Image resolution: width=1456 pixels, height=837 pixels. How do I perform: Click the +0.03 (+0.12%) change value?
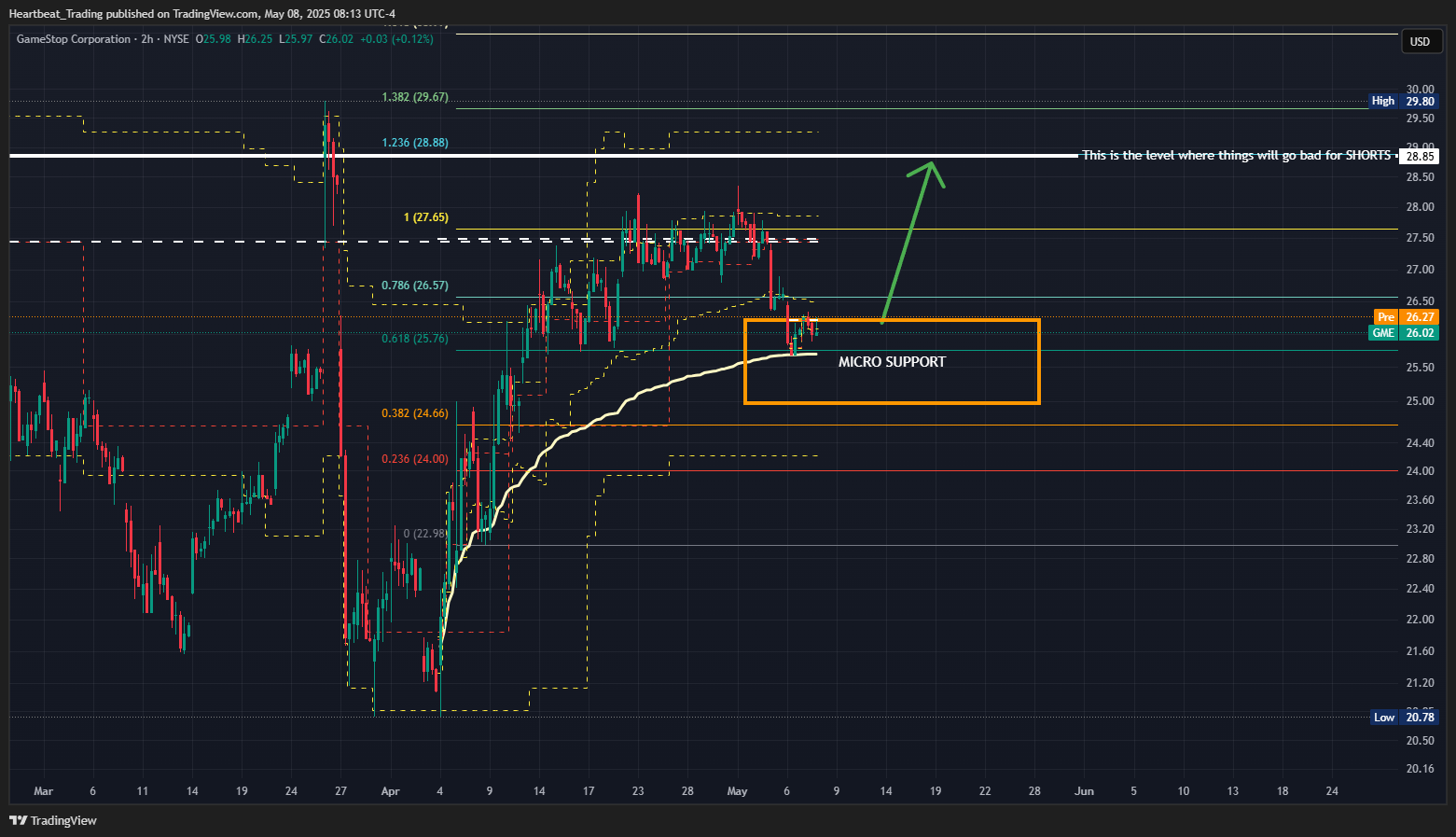click(x=396, y=39)
